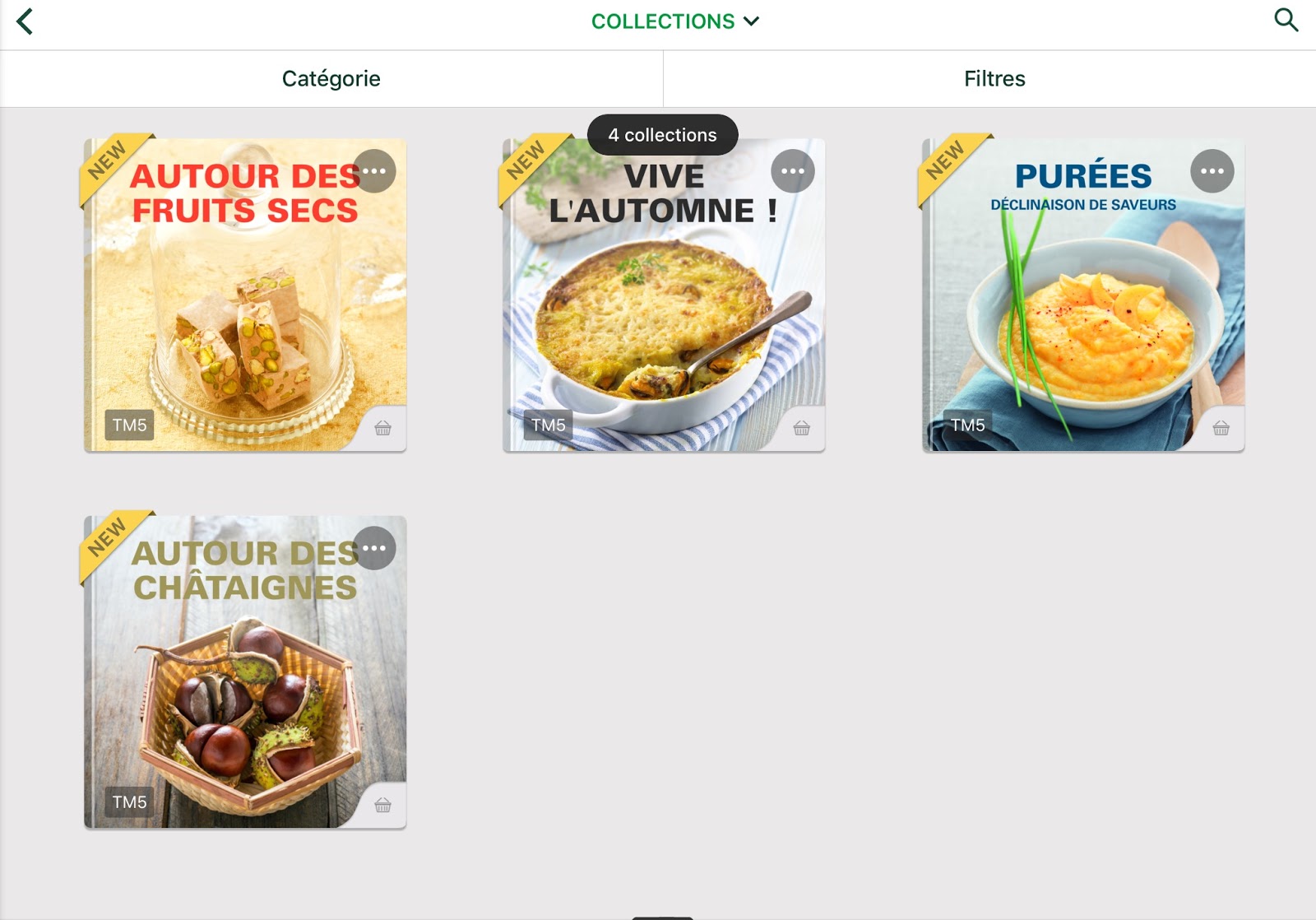
Task: Open more options on Vive l'Automne collection
Action: (x=793, y=171)
